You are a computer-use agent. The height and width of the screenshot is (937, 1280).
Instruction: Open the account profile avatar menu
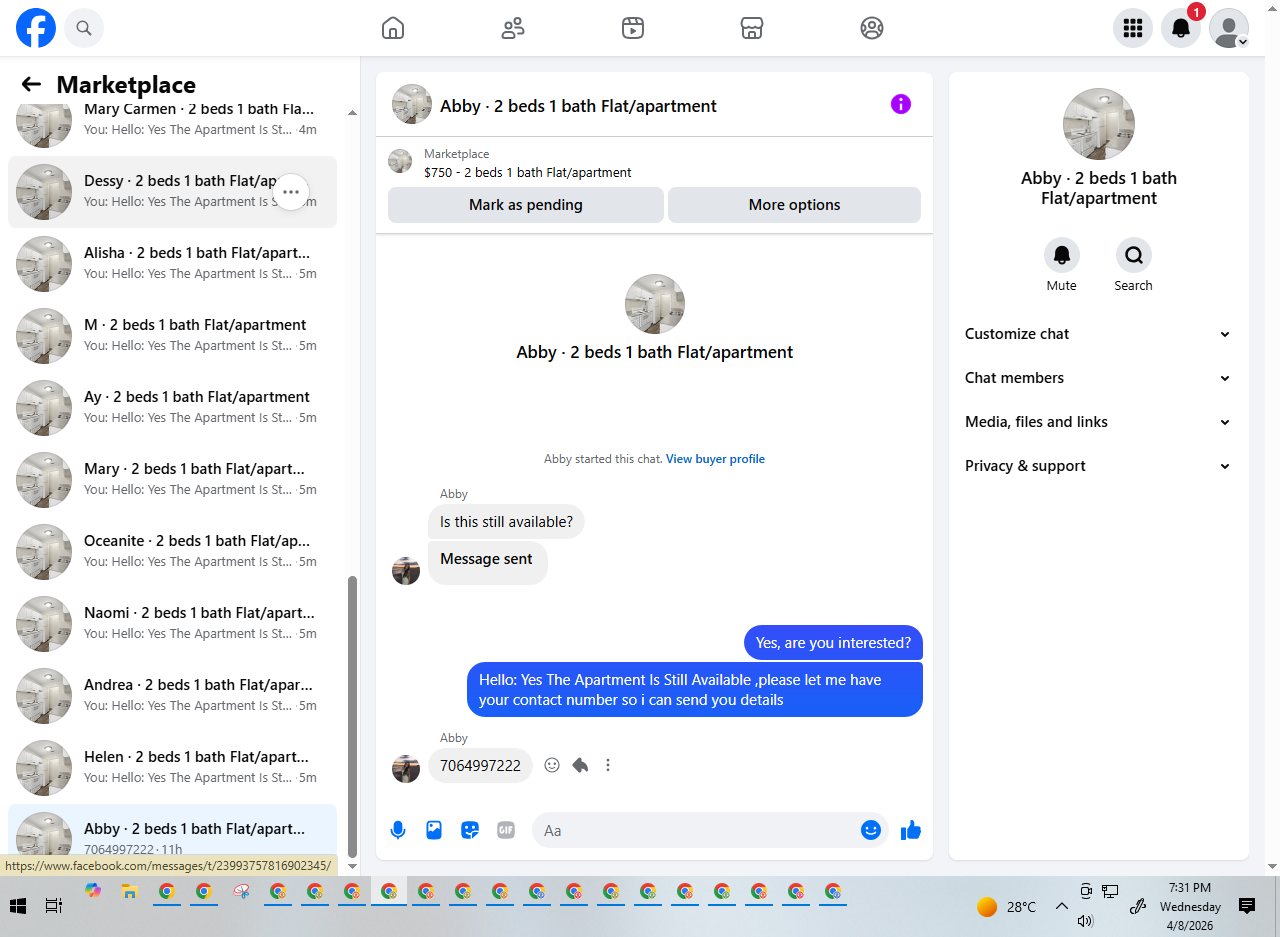[1229, 28]
